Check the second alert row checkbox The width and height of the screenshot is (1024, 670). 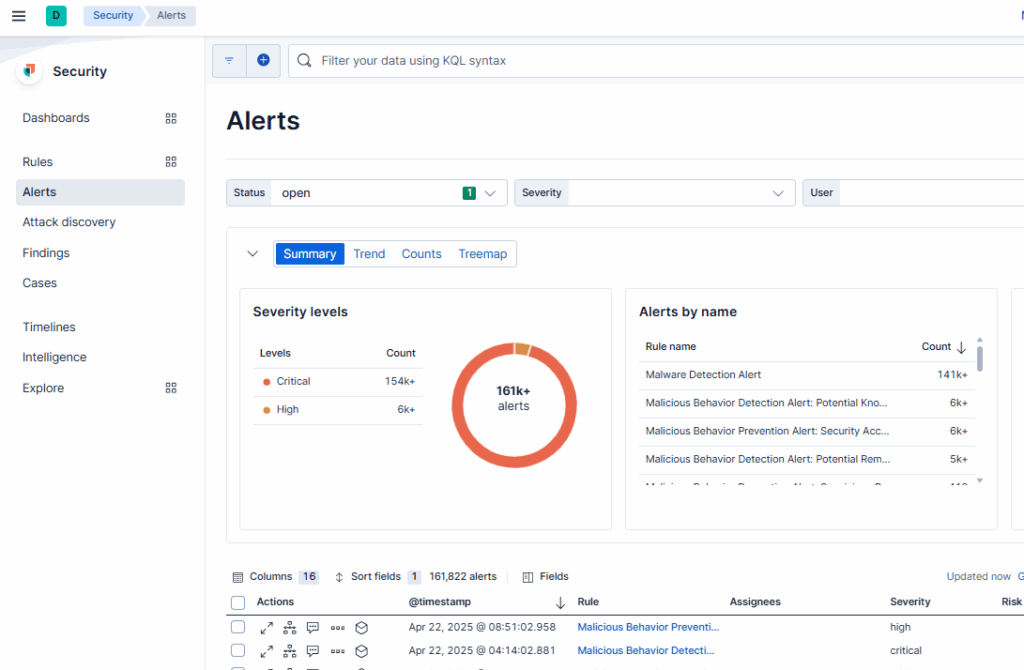point(238,651)
